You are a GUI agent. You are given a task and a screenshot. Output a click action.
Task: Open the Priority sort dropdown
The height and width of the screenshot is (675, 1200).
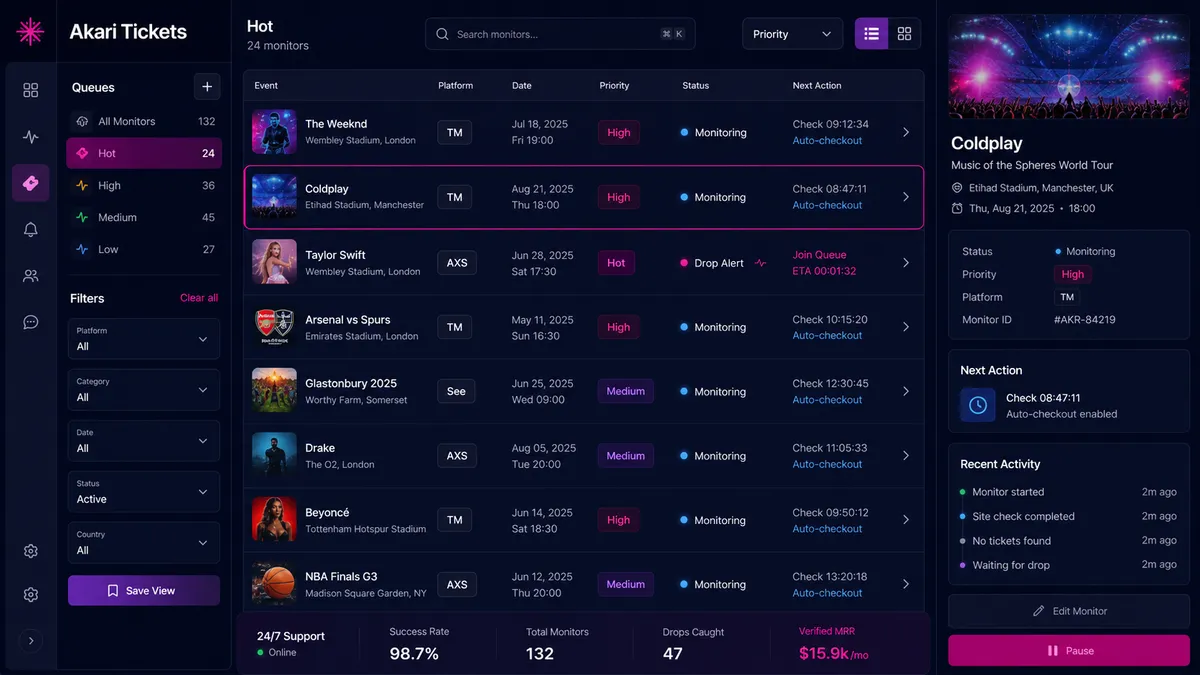tap(792, 34)
